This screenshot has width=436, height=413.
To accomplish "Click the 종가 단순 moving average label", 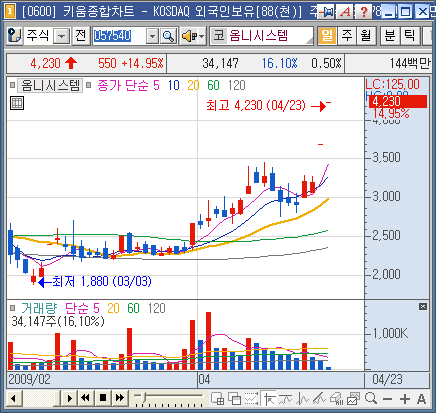I will [x=123, y=86].
